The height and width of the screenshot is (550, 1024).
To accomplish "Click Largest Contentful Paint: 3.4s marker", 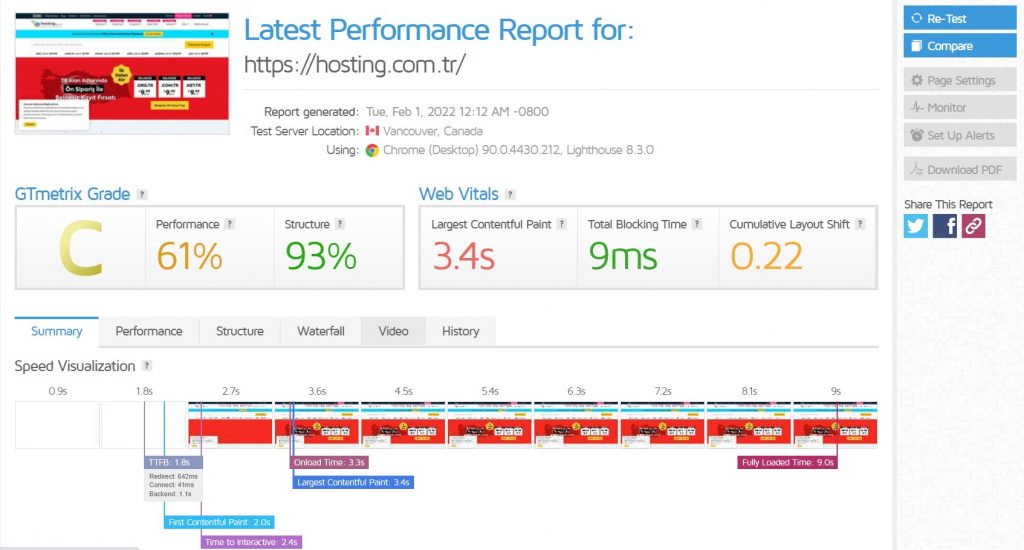I will (353, 482).
